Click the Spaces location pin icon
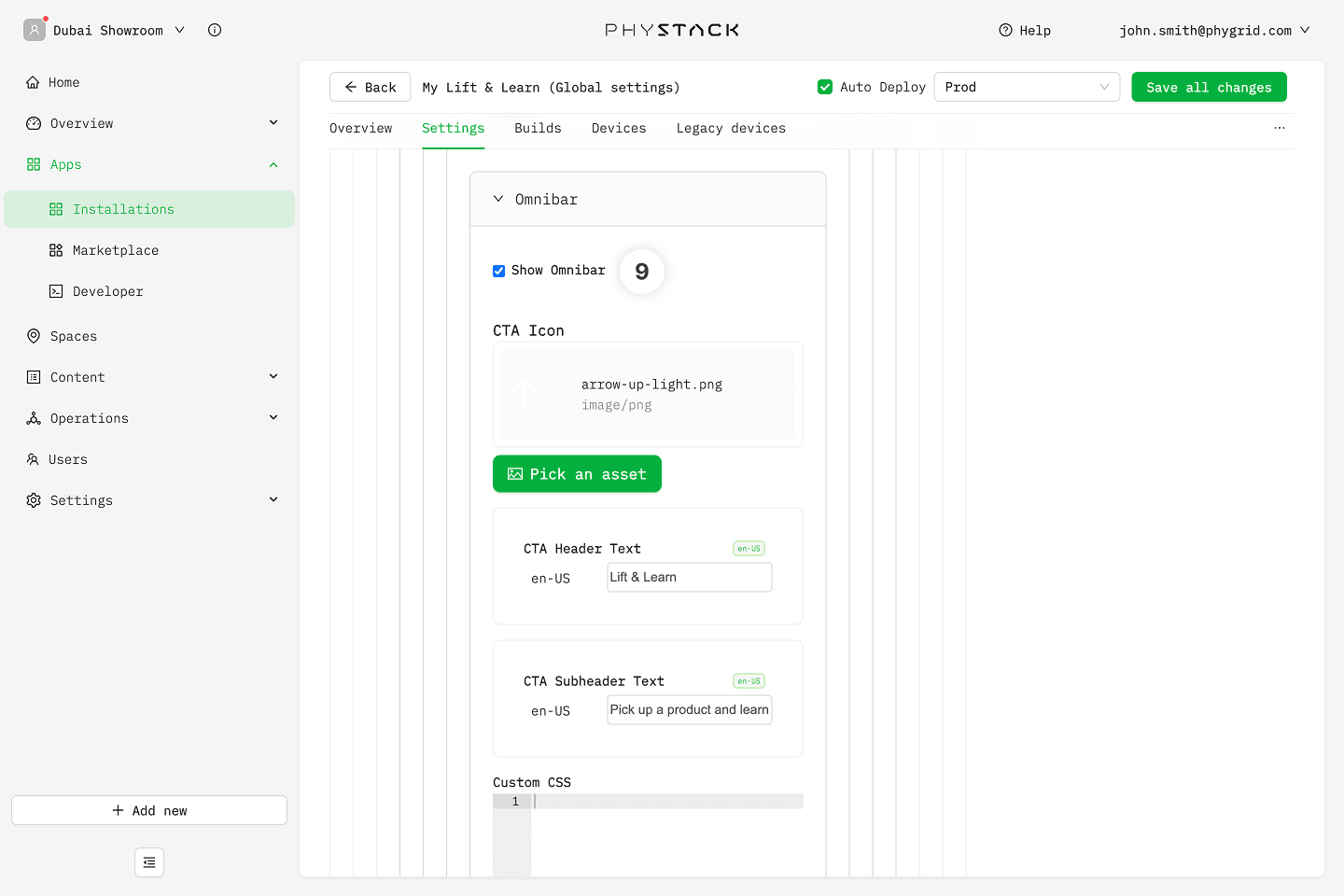This screenshot has height=896, width=1344. tap(34, 336)
